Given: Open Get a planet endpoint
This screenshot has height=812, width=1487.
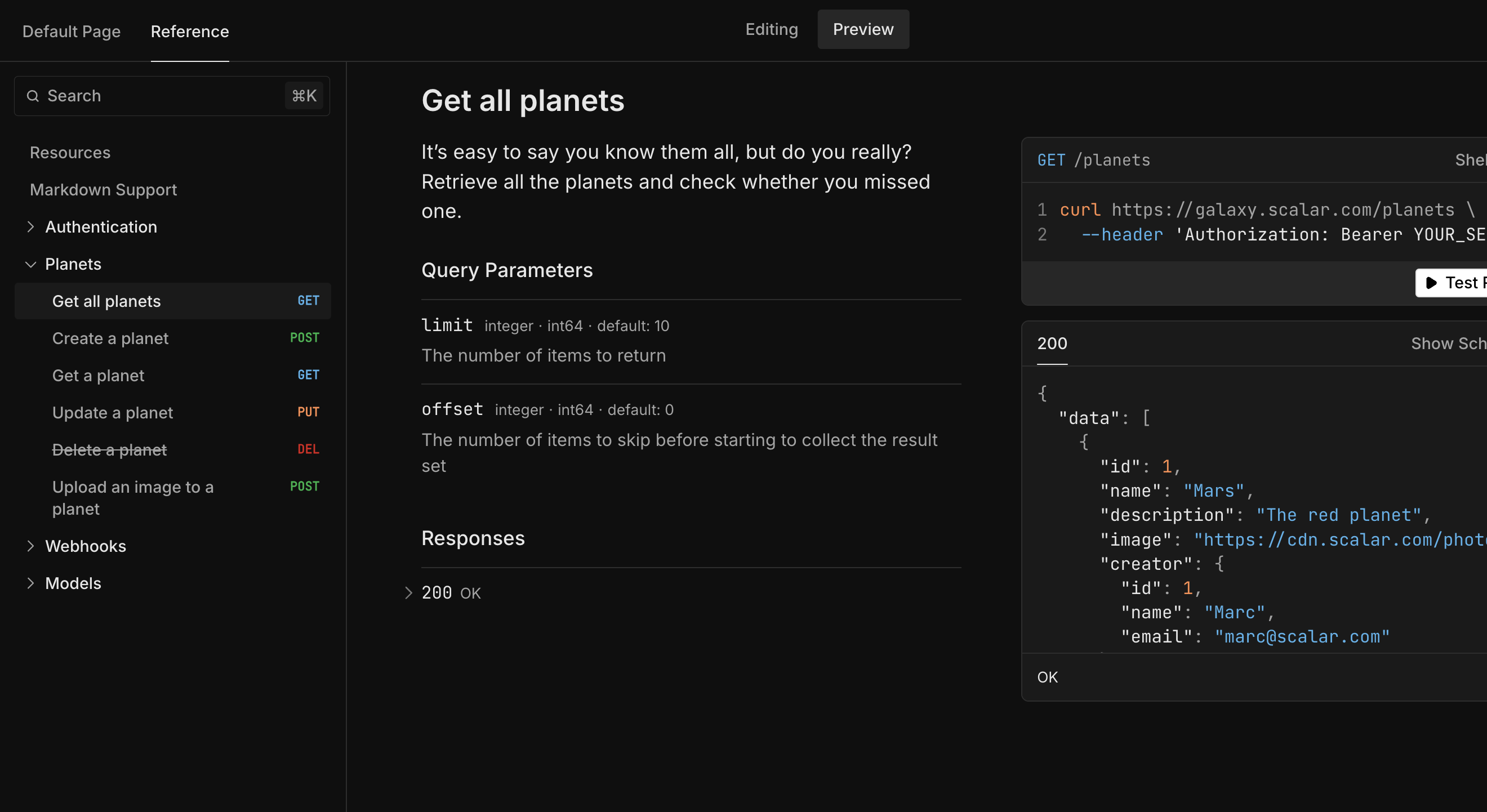Looking at the screenshot, I should point(172,376).
